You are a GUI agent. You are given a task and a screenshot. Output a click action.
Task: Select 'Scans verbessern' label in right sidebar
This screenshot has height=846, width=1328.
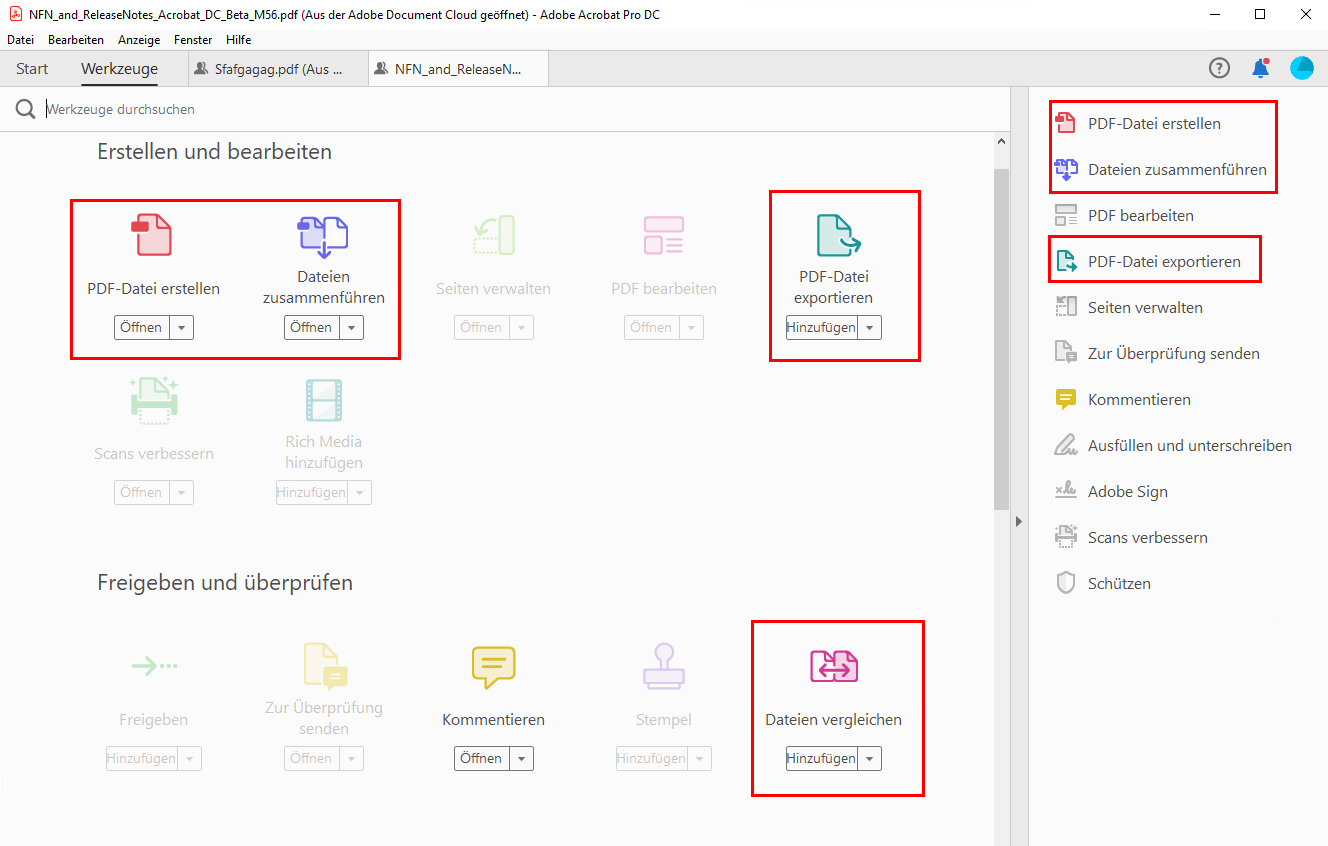[1148, 537]
